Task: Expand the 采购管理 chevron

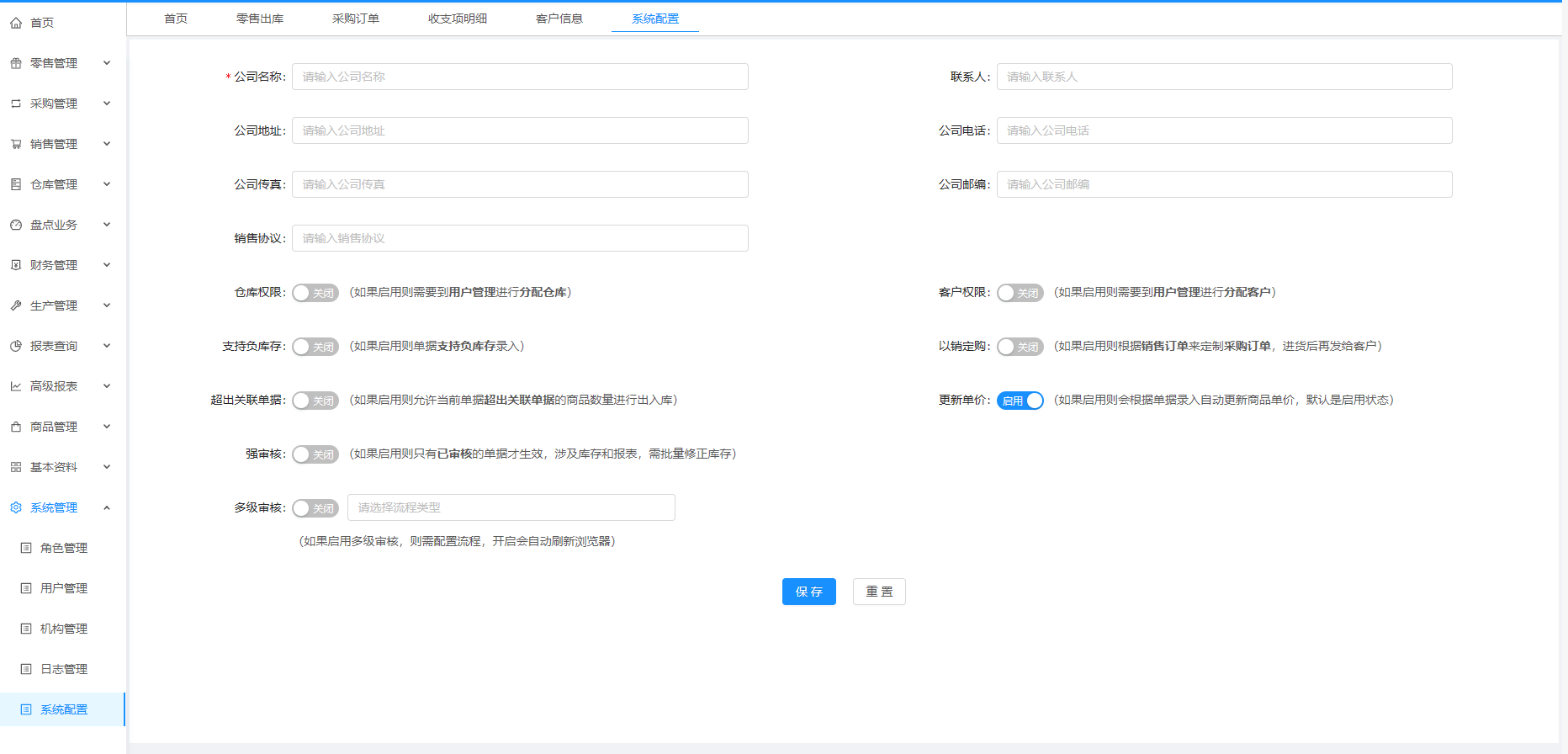Action: pyautogui.click(x=107, y=104)
